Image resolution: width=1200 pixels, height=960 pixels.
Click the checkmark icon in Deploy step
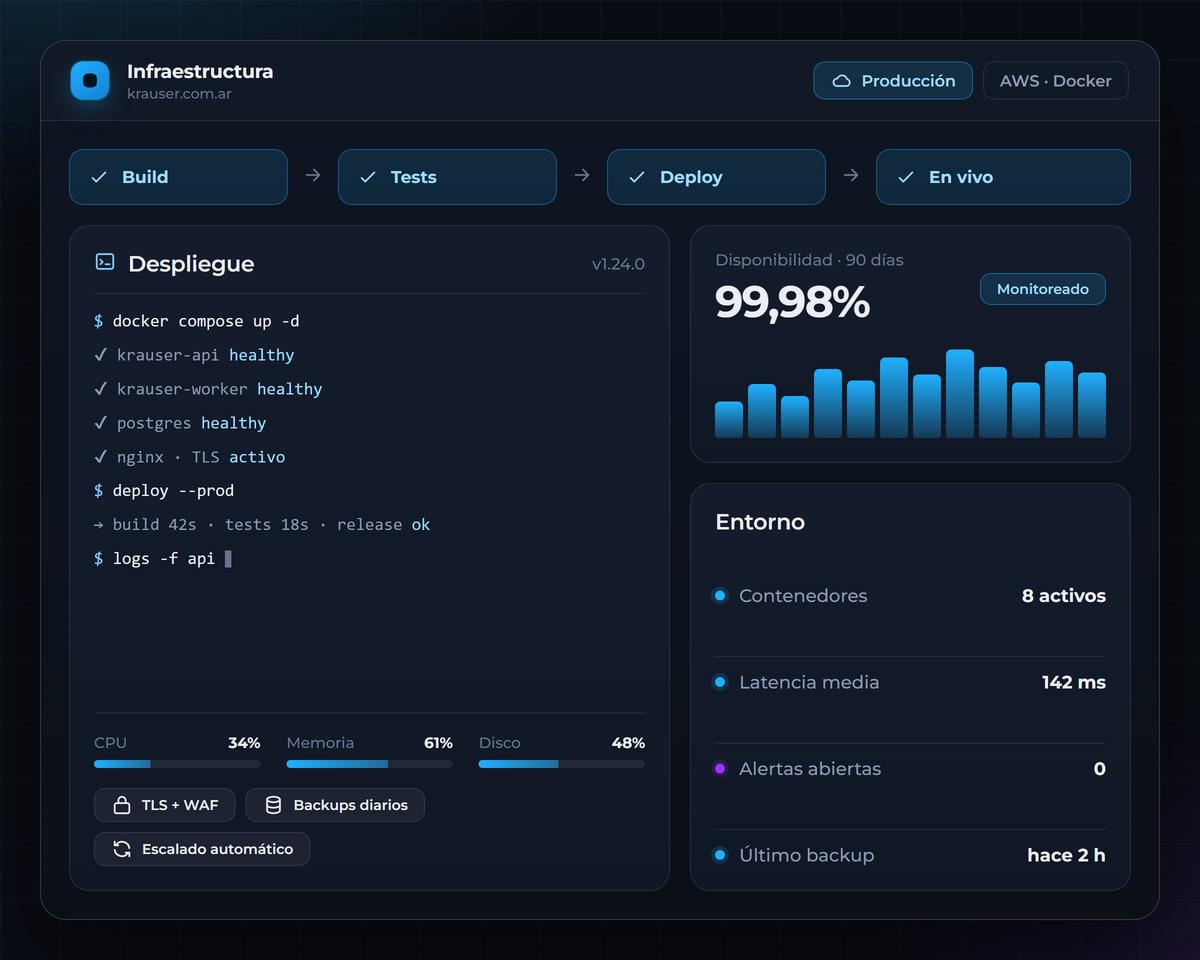[637, 177]
